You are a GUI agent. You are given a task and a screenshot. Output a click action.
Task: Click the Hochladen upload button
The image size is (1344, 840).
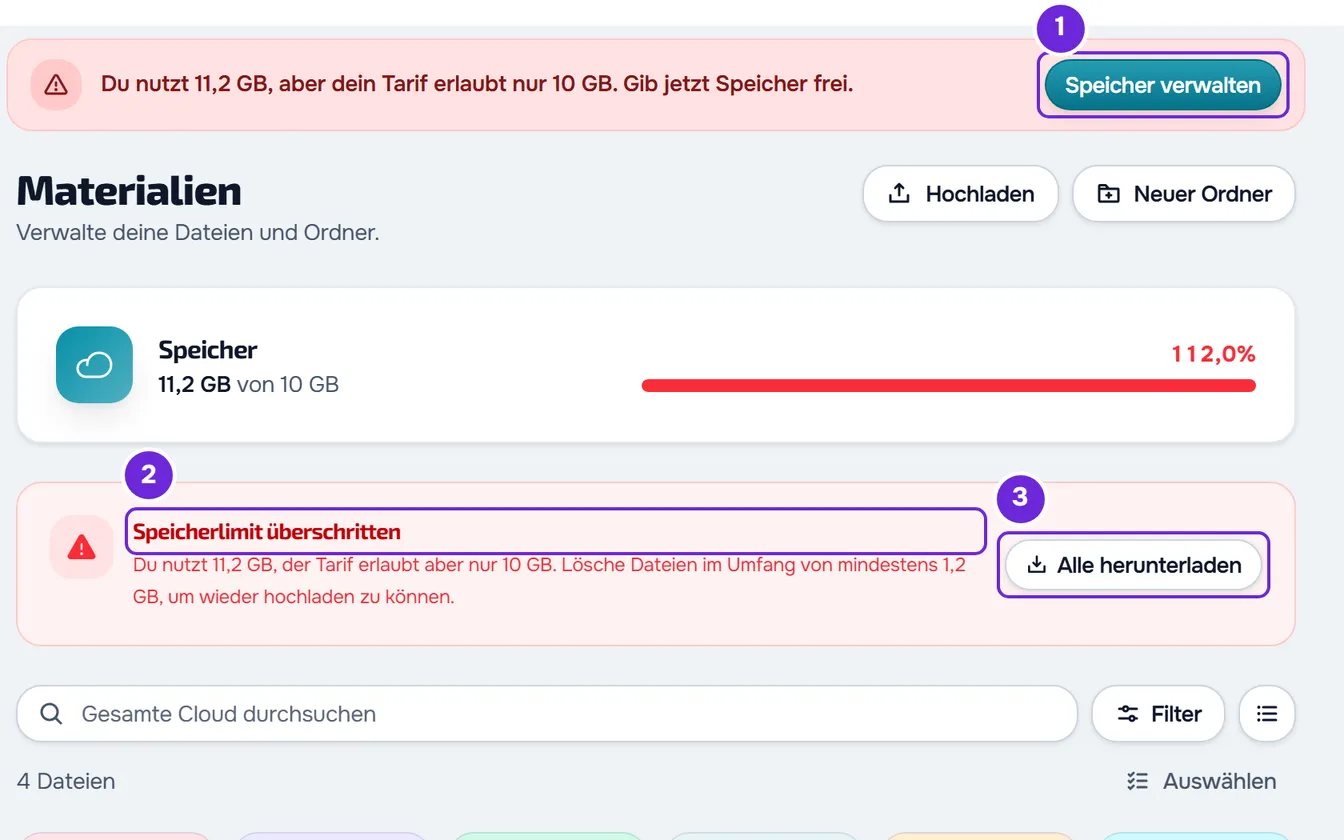point(960,194)
